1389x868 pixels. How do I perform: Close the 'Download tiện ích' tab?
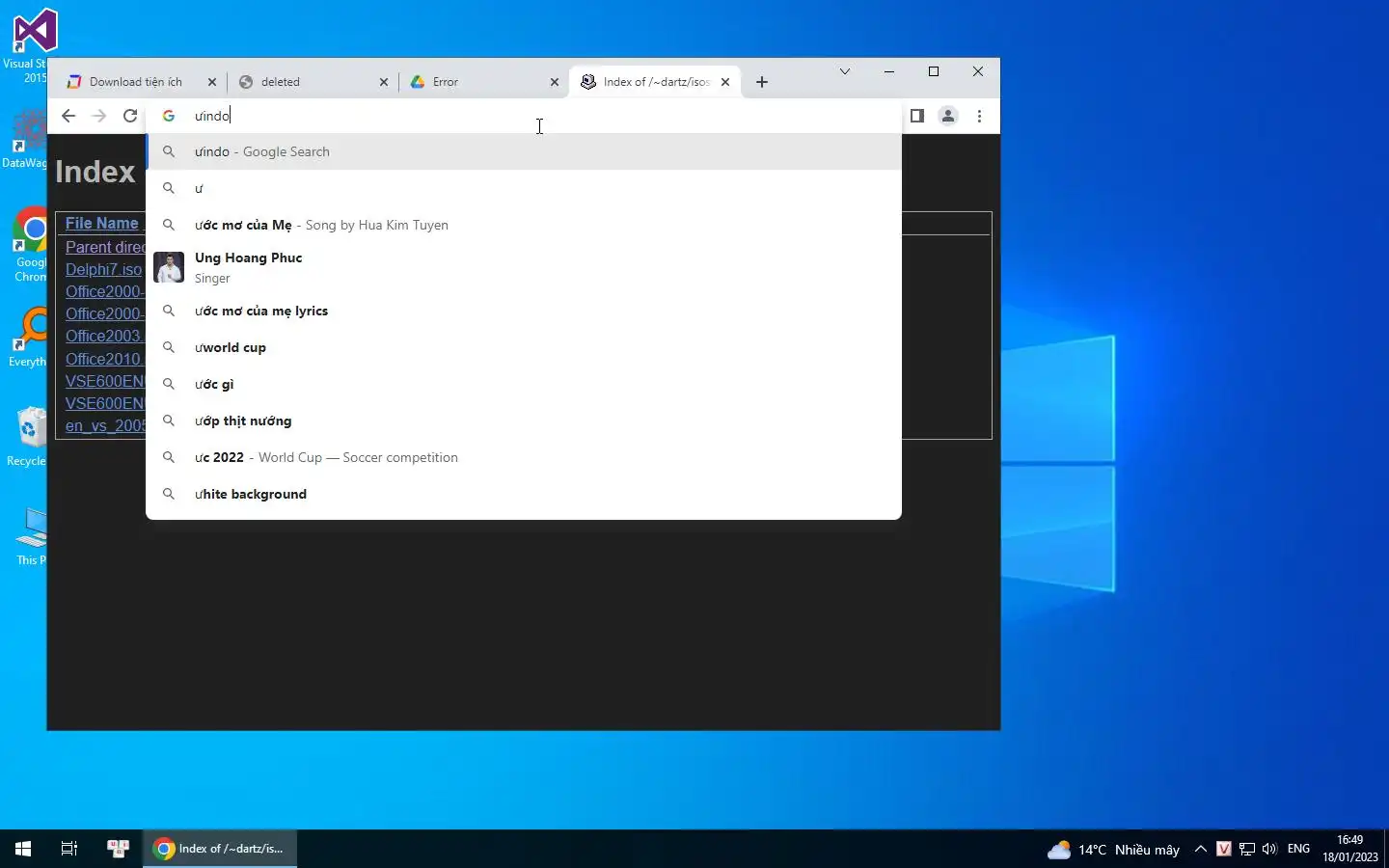pyautogui.click(x=212, y=82)
